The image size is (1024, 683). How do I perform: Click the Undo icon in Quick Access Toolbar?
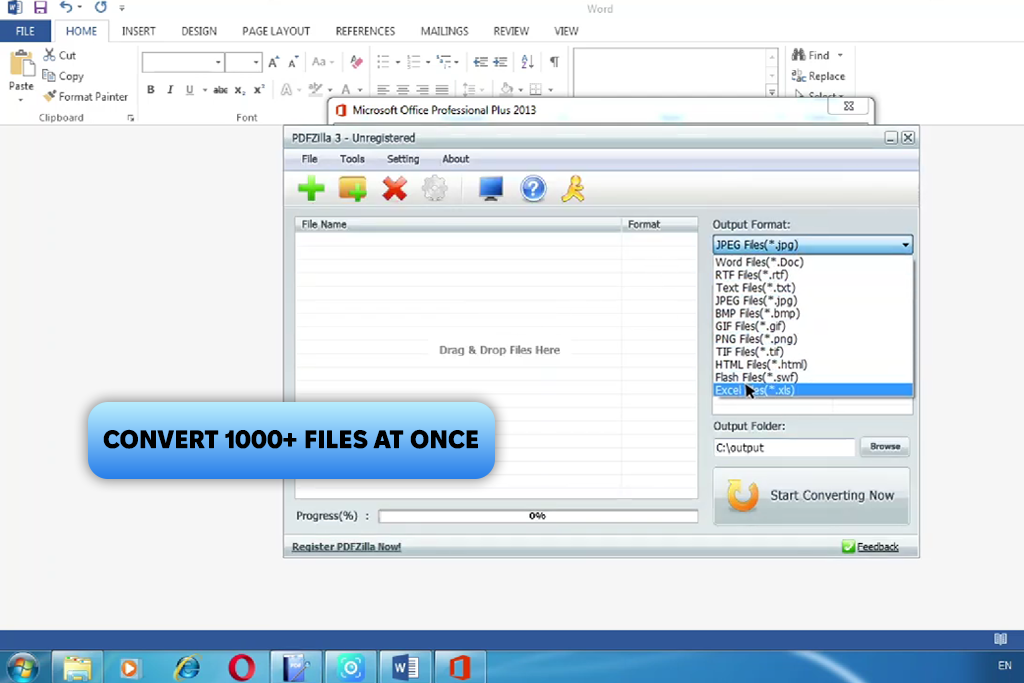[65, 7]
